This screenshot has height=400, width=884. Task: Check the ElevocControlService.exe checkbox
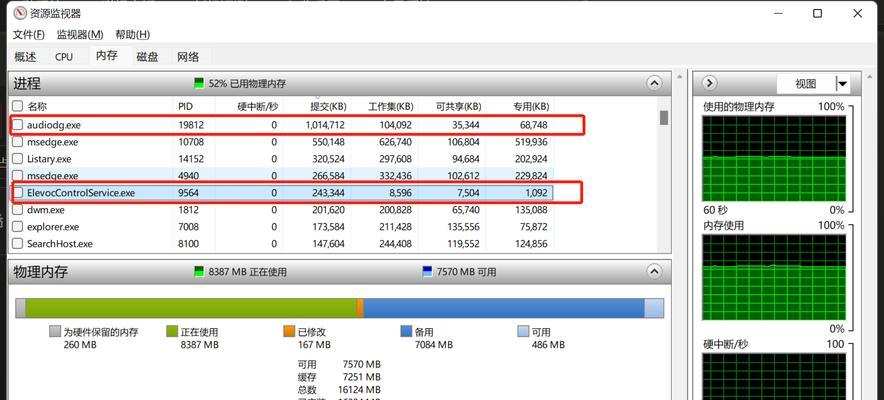pos(18,193)
